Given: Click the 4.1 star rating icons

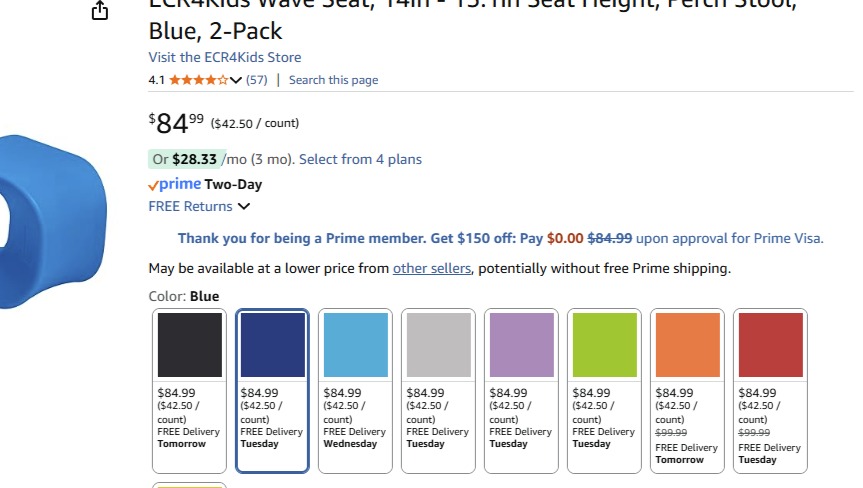Looking at the screenshot, I should coord(198,80).
